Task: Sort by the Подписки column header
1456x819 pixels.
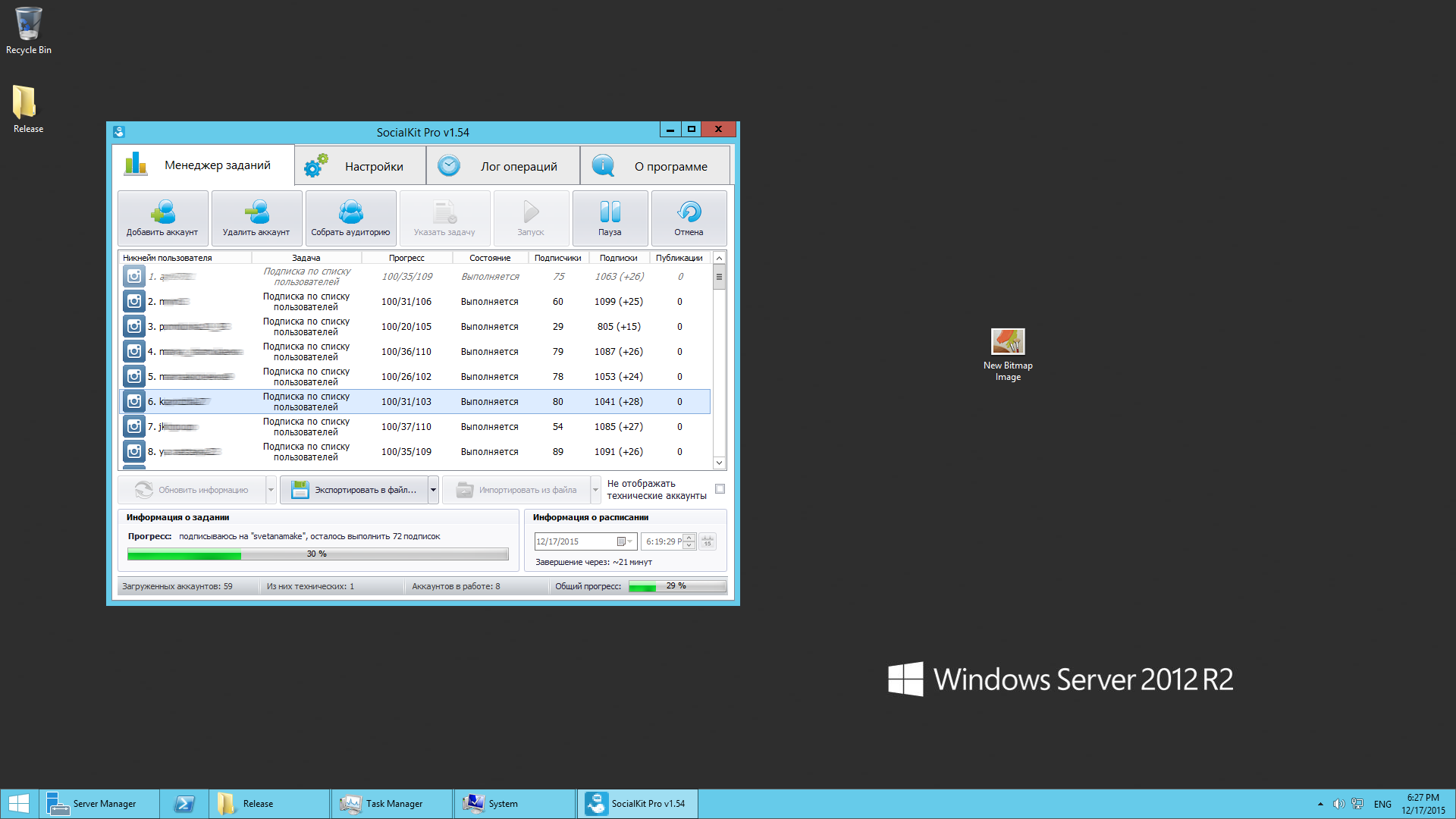Action: click(x=618, y=258)
